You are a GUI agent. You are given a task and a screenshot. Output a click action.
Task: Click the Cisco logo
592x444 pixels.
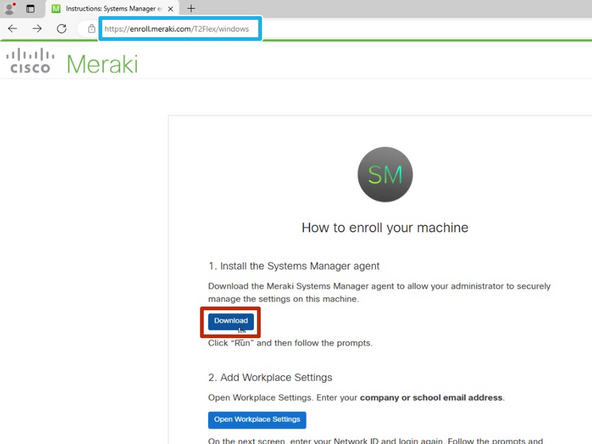coord(30,60)
